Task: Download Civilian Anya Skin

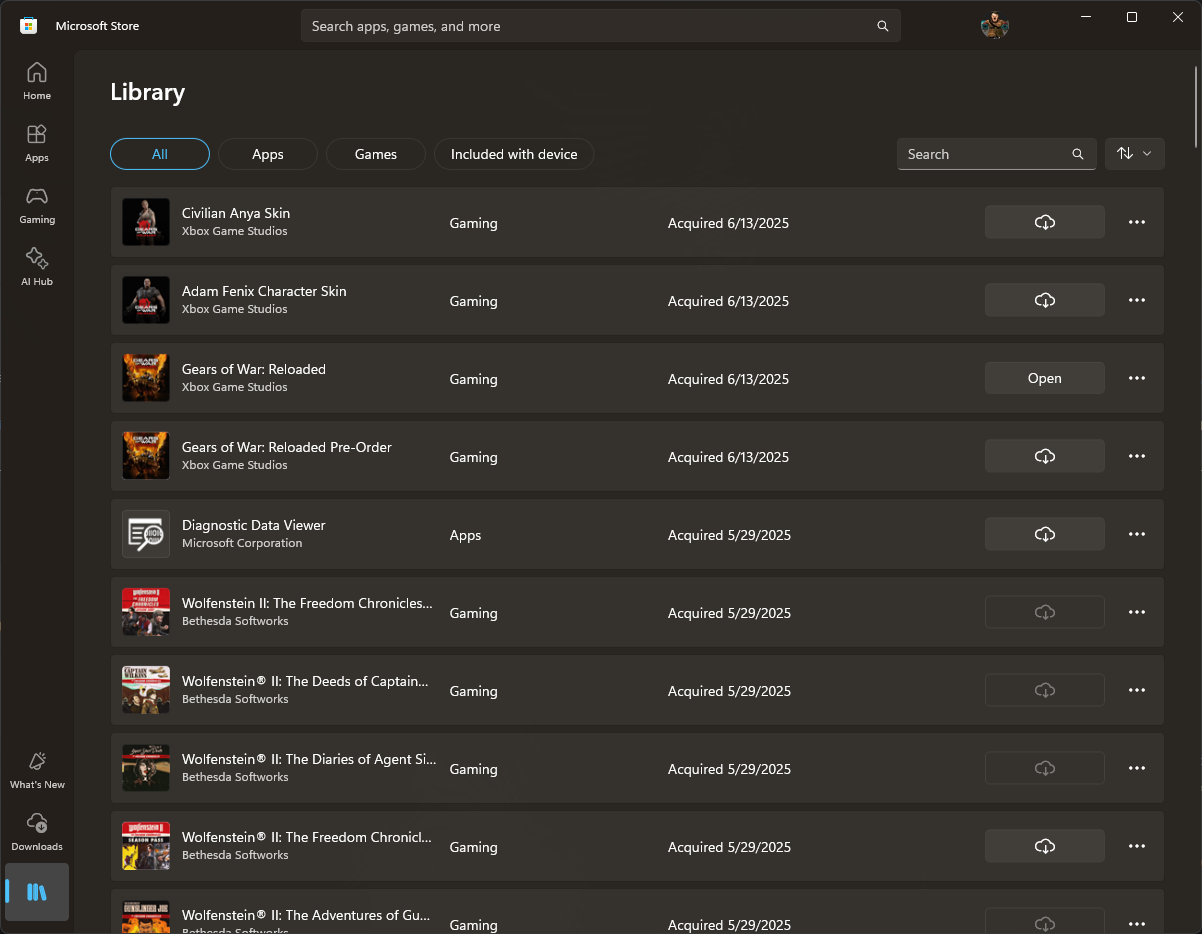Action: point(1045,222)
